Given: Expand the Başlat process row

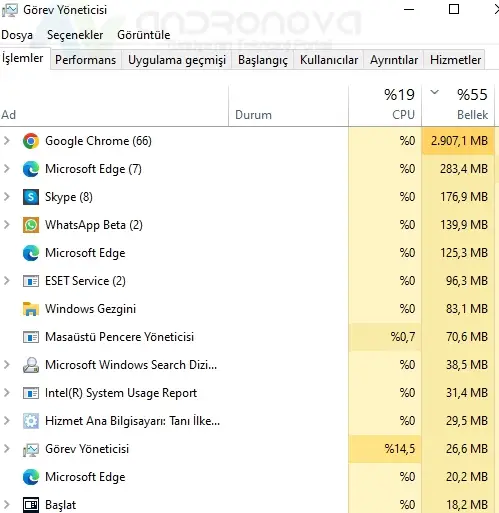Looking at the screenshot, I should pyautogui.click(x=7, y=505).
